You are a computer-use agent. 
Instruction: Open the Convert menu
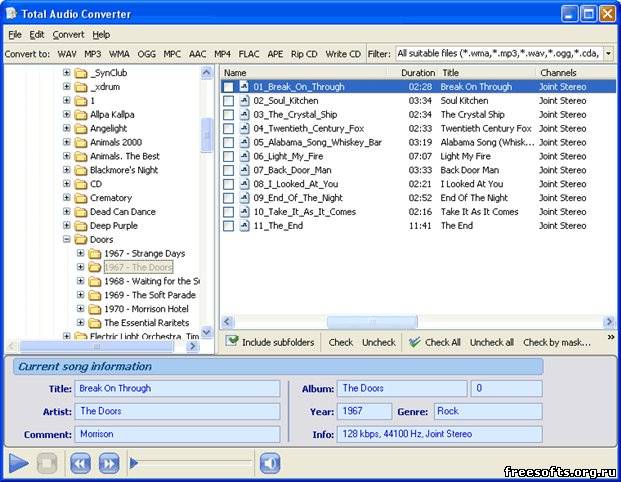pos(69,35)
